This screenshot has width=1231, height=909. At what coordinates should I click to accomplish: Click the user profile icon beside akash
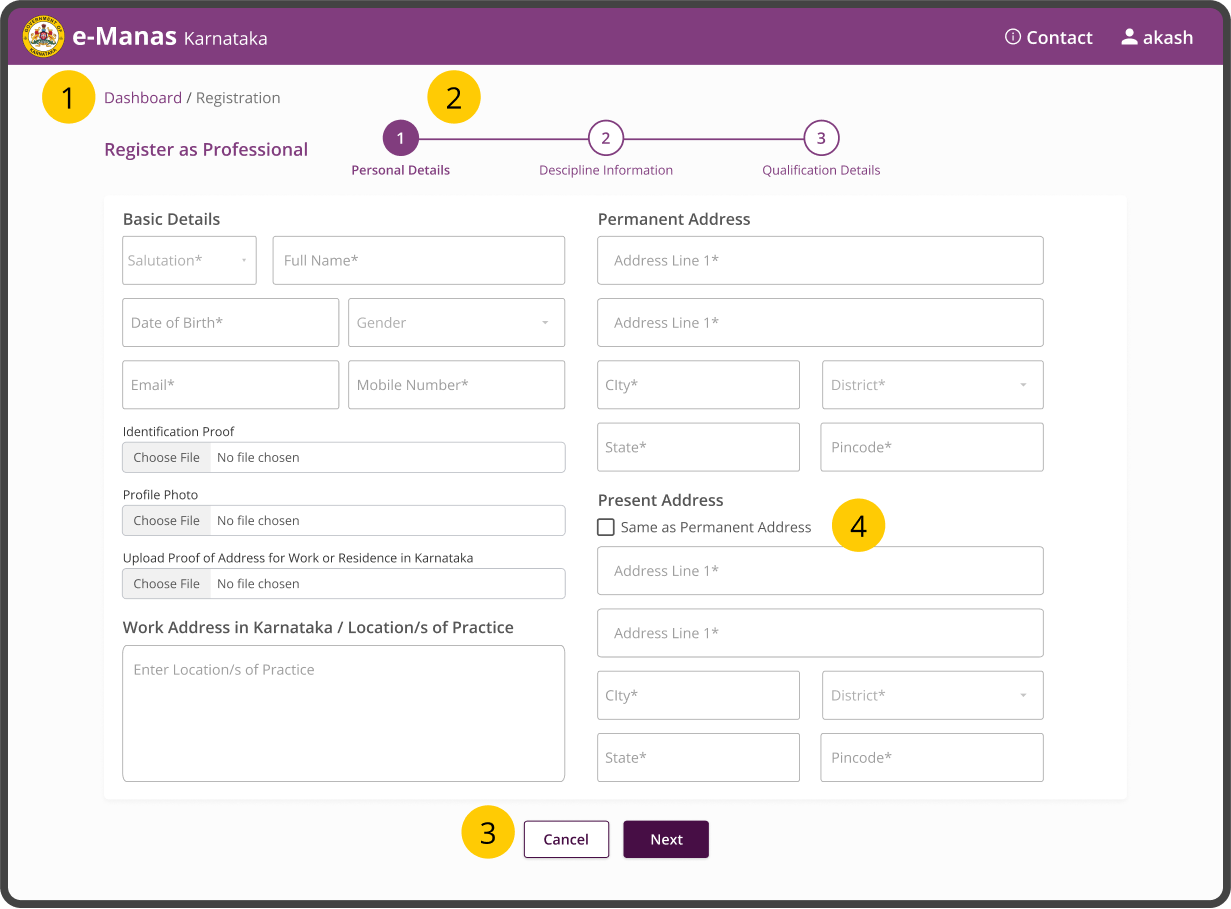coord(1129,37)
